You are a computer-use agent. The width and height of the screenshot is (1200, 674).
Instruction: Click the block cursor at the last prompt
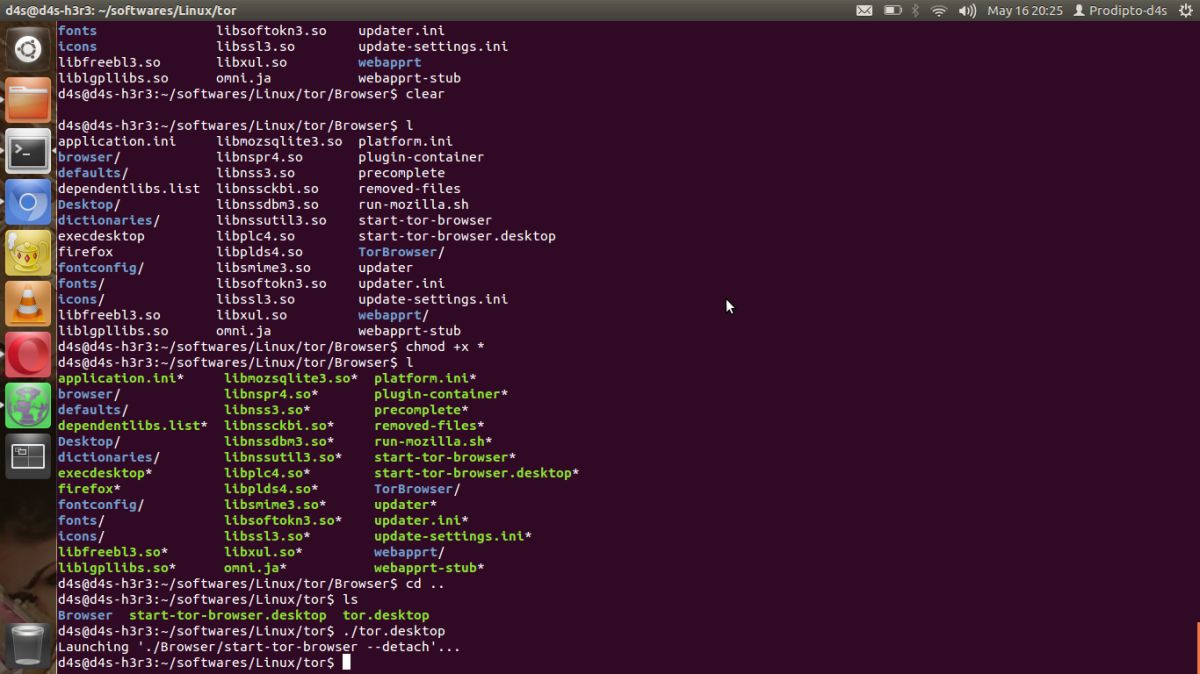(346, 662)
